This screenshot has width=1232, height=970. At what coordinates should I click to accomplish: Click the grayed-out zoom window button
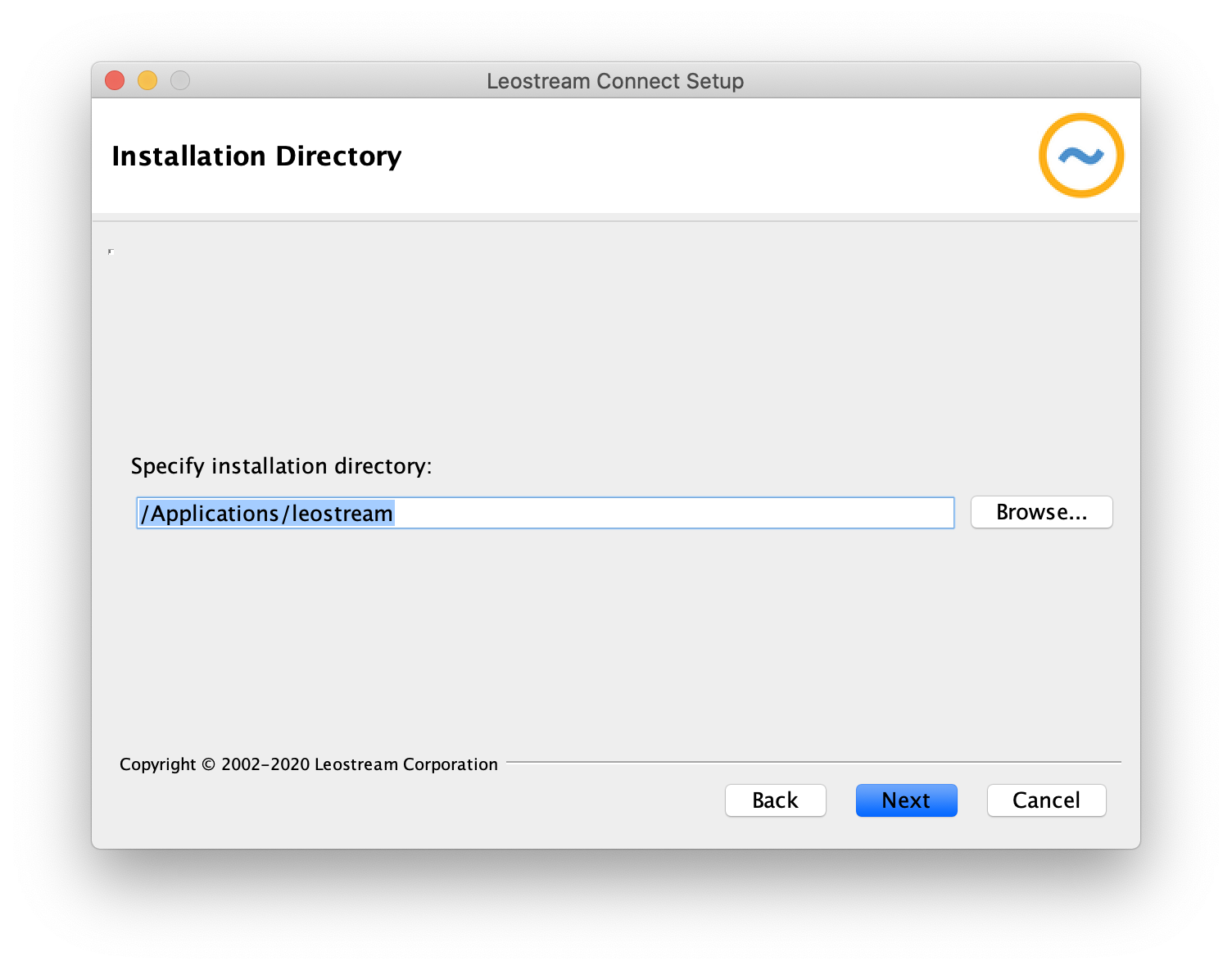tap(180, 80)
